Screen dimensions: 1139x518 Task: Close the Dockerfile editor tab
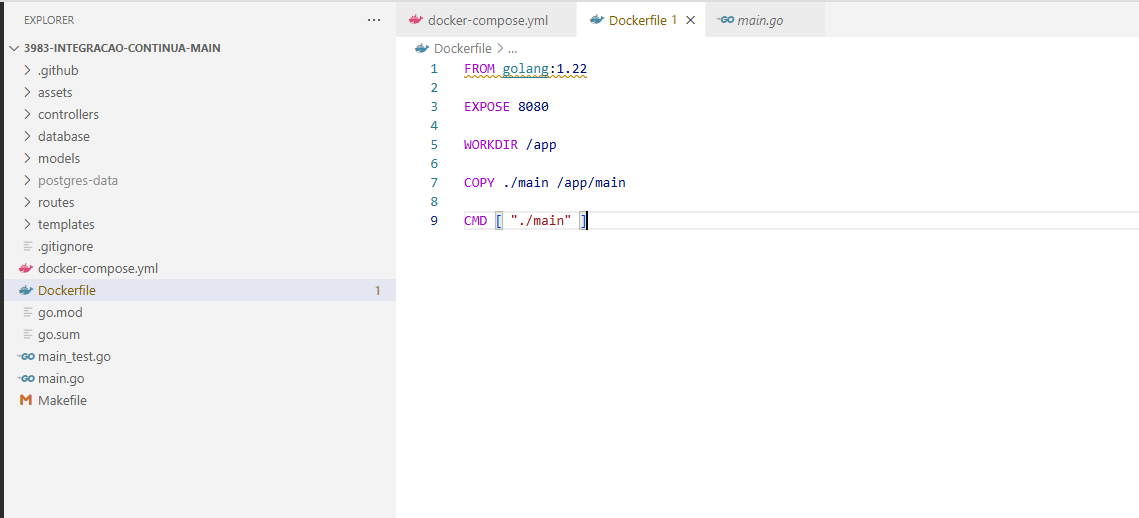click(691, 20)
